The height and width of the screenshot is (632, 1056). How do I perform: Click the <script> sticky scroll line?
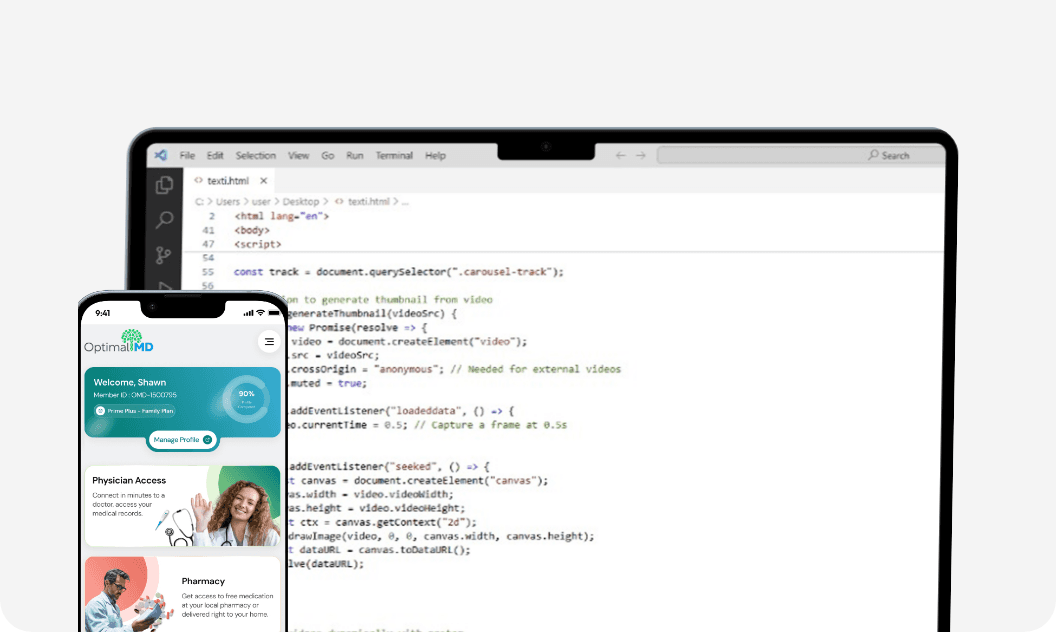tap(258, 244)
